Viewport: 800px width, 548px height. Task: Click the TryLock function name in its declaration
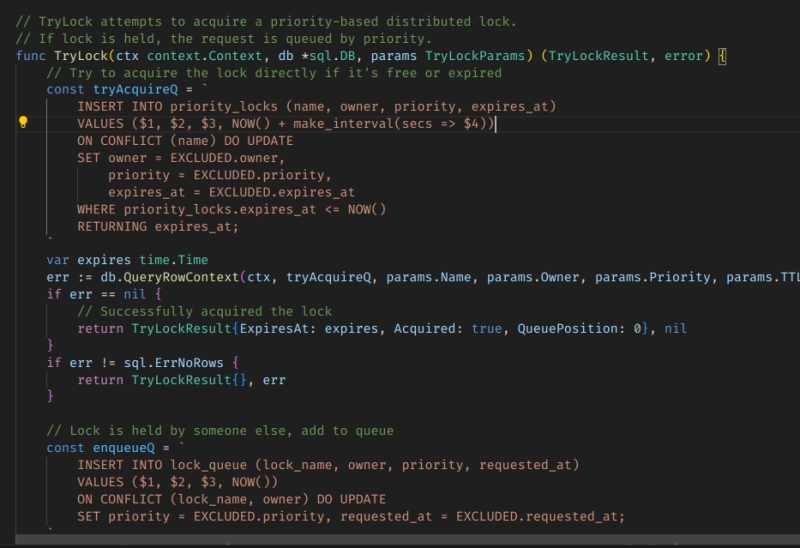click(81, 56)
